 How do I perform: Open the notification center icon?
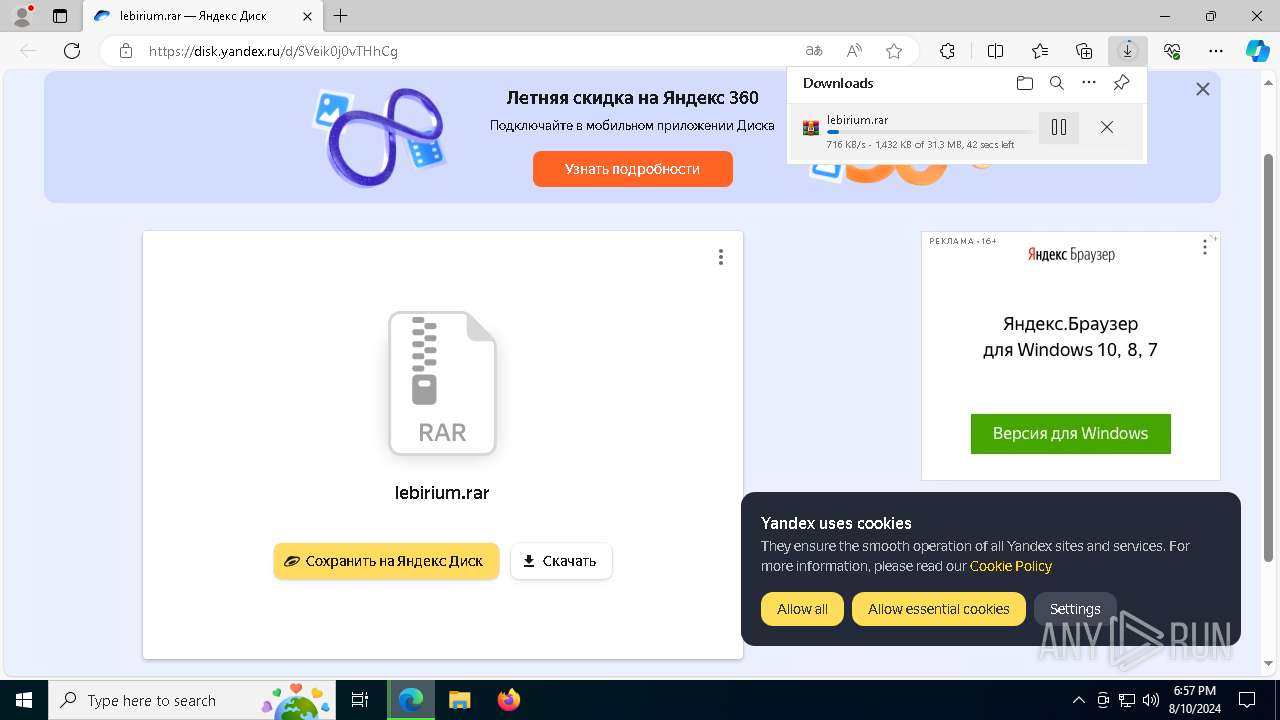[x=1247, y=700]
